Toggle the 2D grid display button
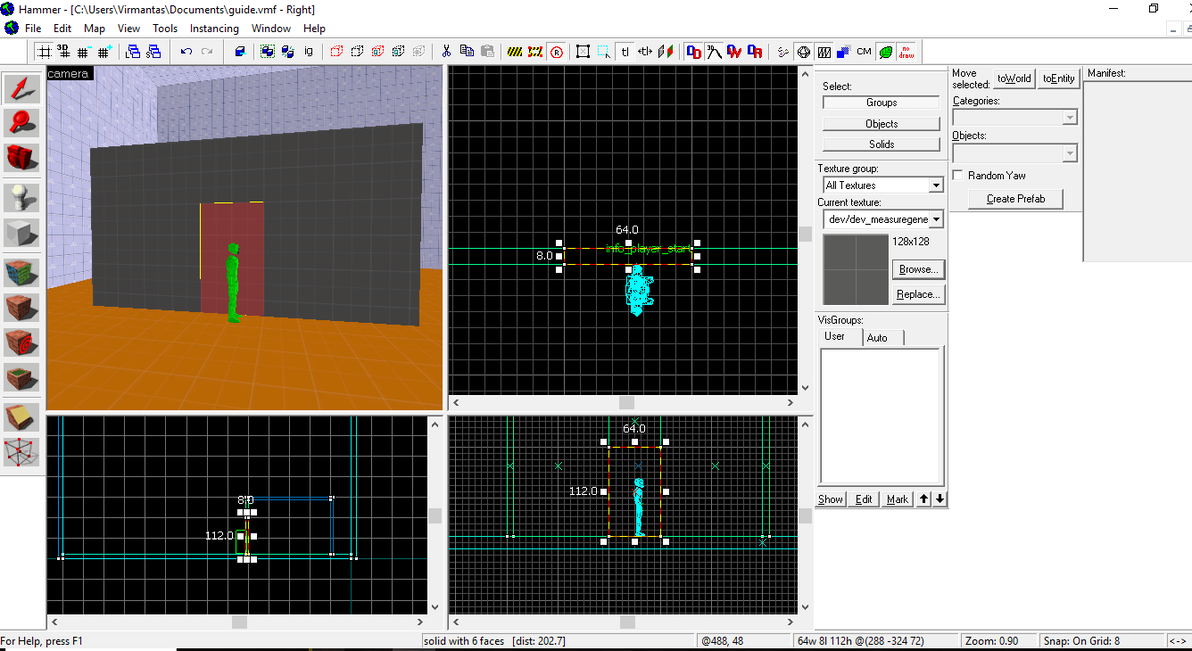Viewport: 1192px width, 651px height. click(x=45, y=52)
